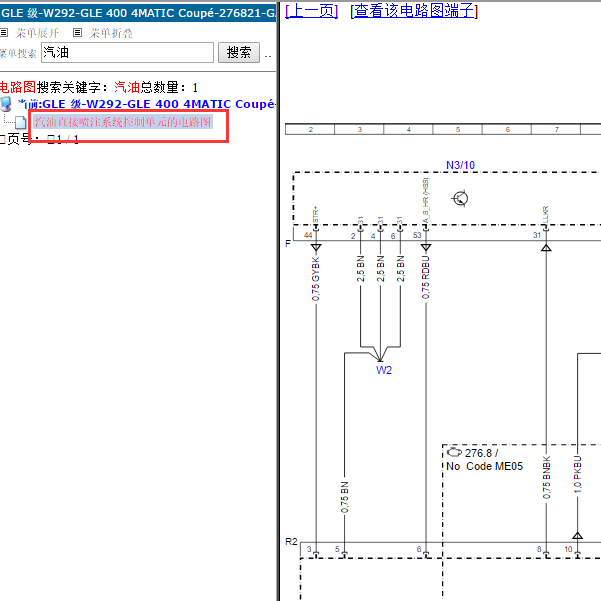
Task: Click diagram column header 5
Action: (458, 130)
